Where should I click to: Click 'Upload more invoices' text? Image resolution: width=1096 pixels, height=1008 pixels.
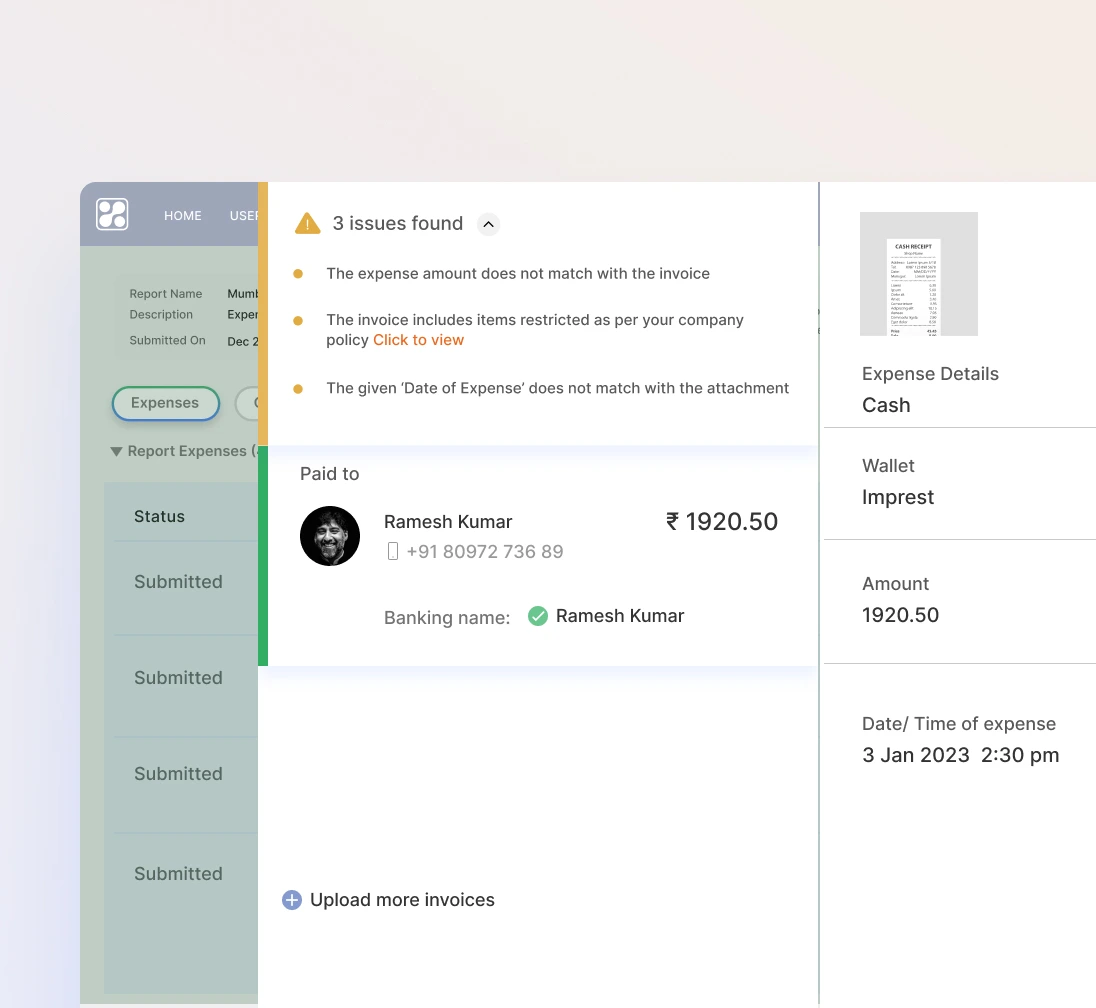click(402, 900)
